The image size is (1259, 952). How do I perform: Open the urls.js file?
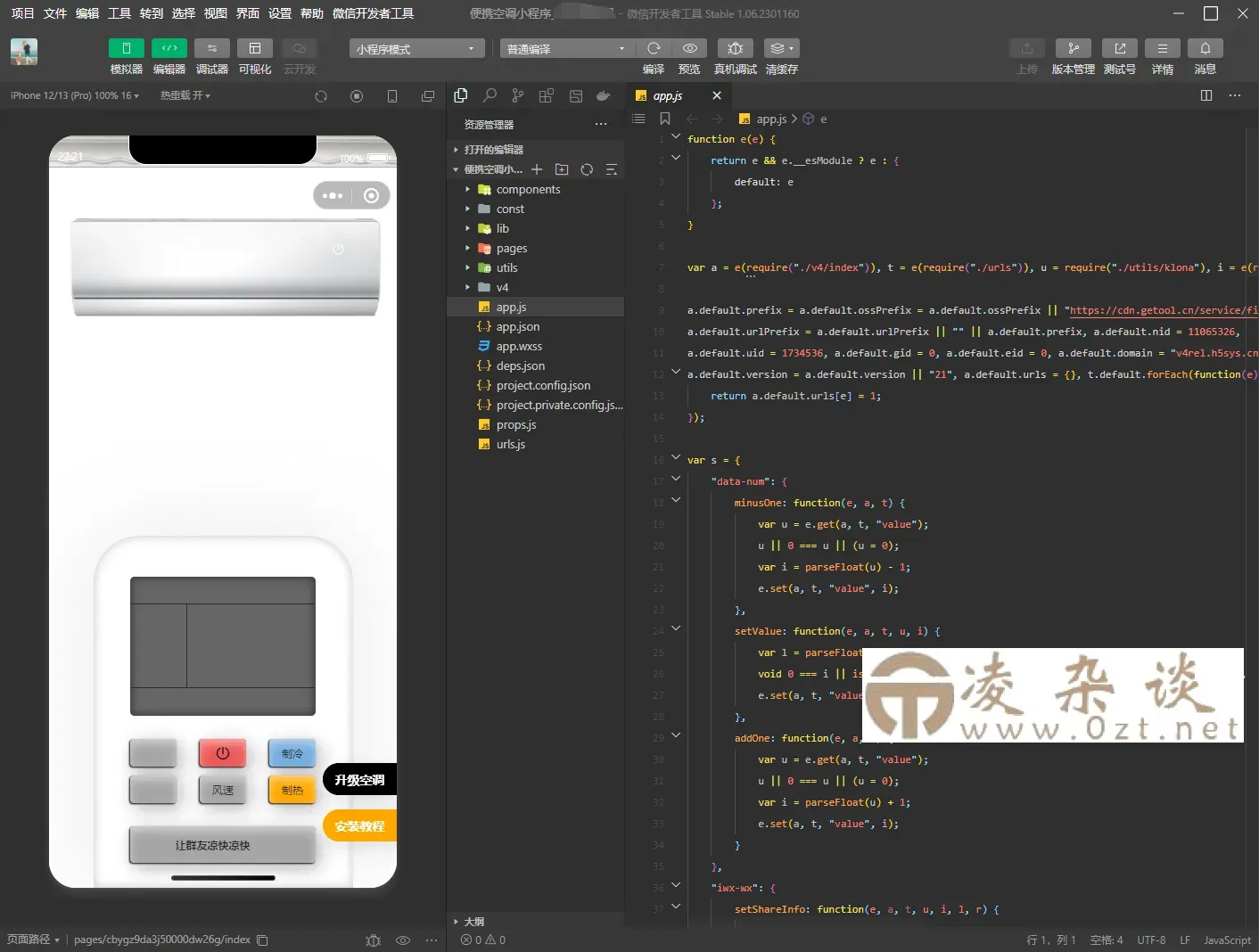point(535,444)
